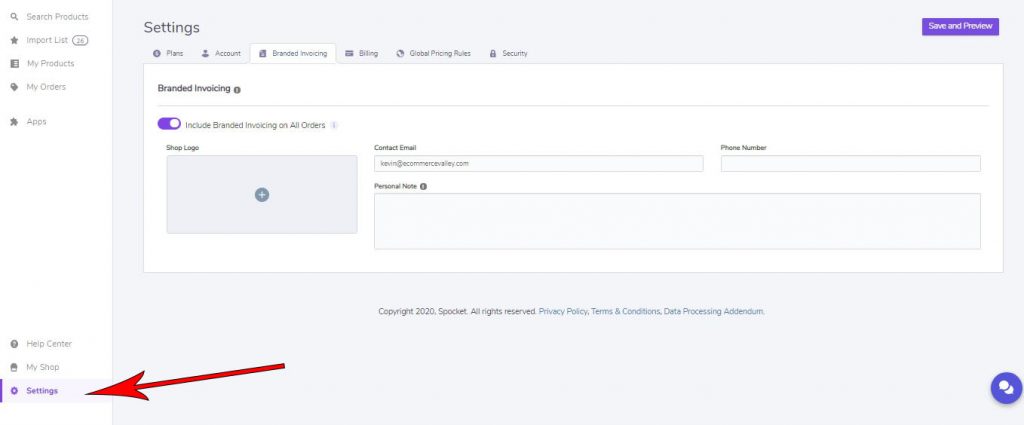Click the shop icon beside My Shop
This screenshot has height=425, width=1024.
point(14,367)
